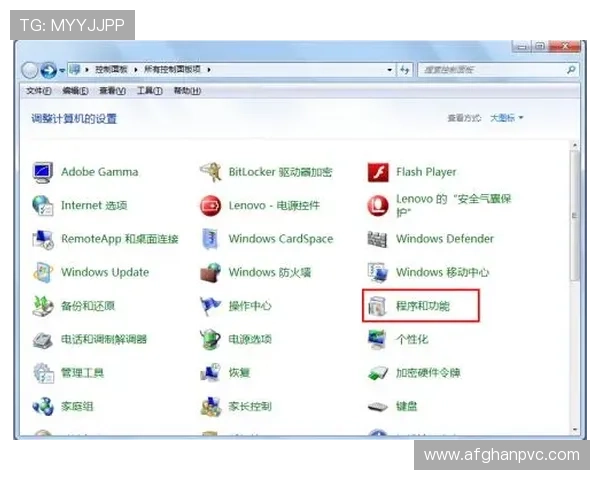Click the Internet 选项 text label
Viewport: 600px width, 480px height.
pyautogui.click(x=94, y=206)
